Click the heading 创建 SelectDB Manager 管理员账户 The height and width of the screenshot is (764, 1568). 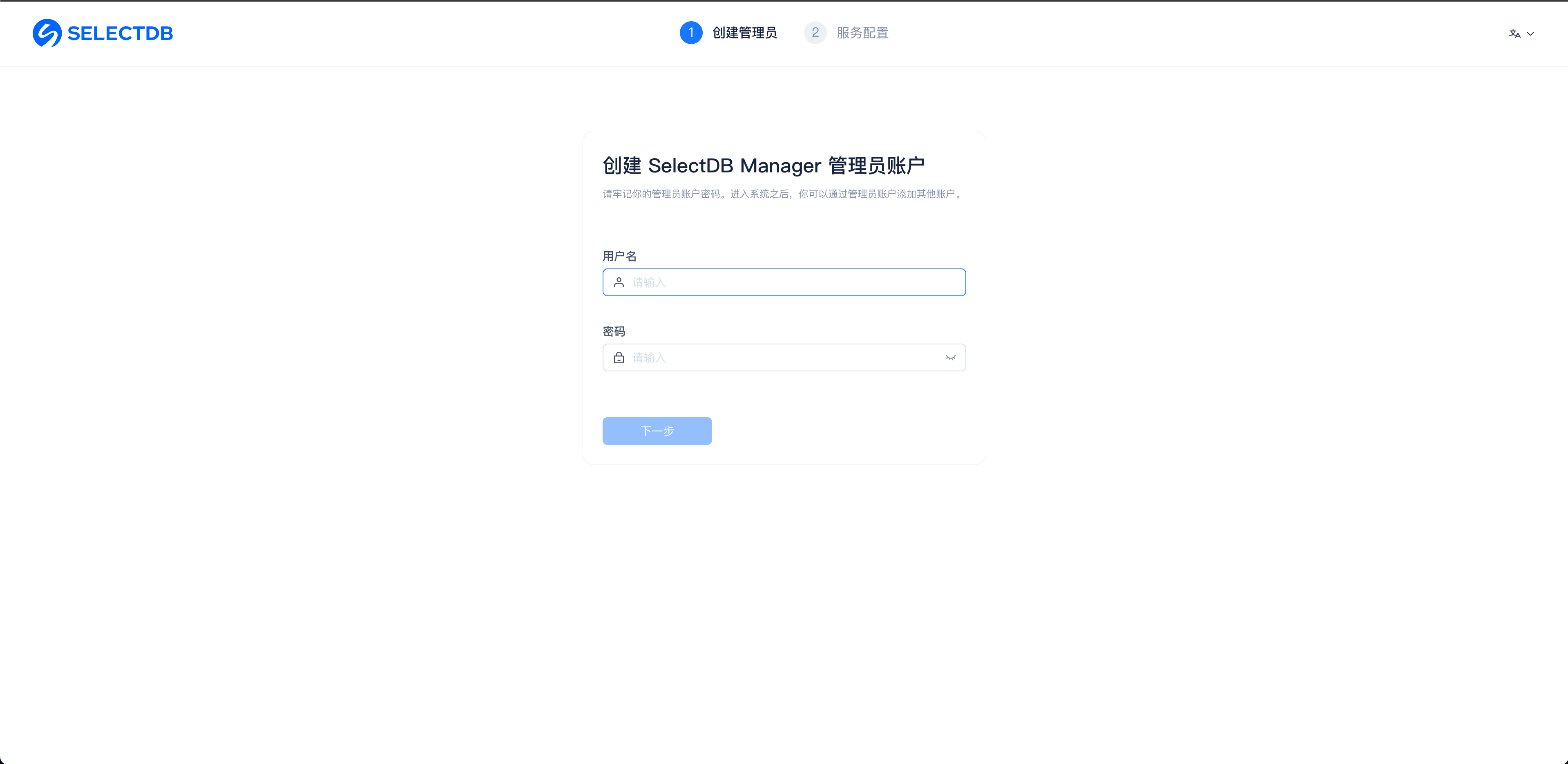[x=763, y=165]
